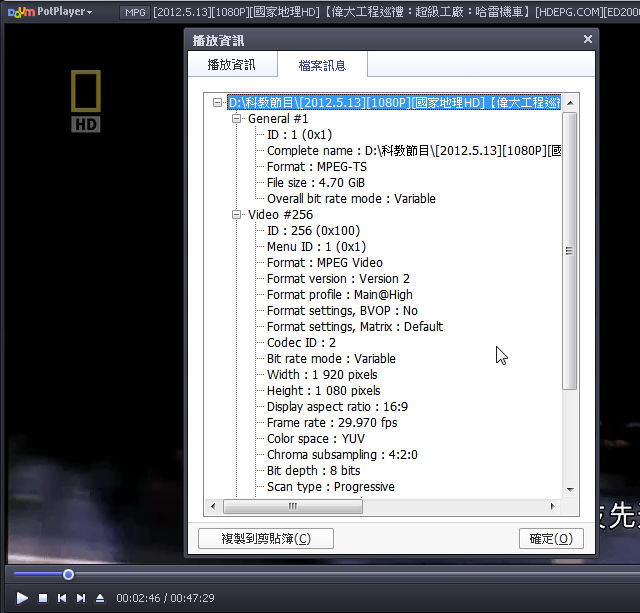Select 'Format settings, Matrix : Default' row
Viewport: 640px width, 613px height.
(x=355, y=326)
